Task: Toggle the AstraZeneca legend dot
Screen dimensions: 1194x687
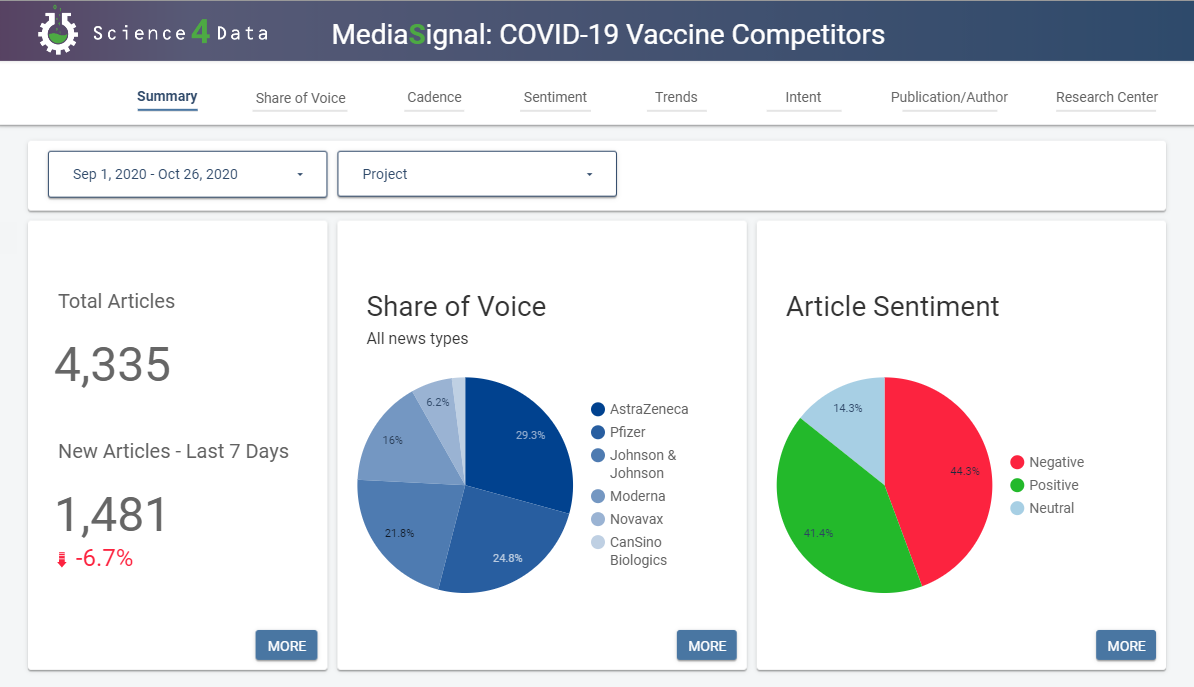Action: coord(598,409)
